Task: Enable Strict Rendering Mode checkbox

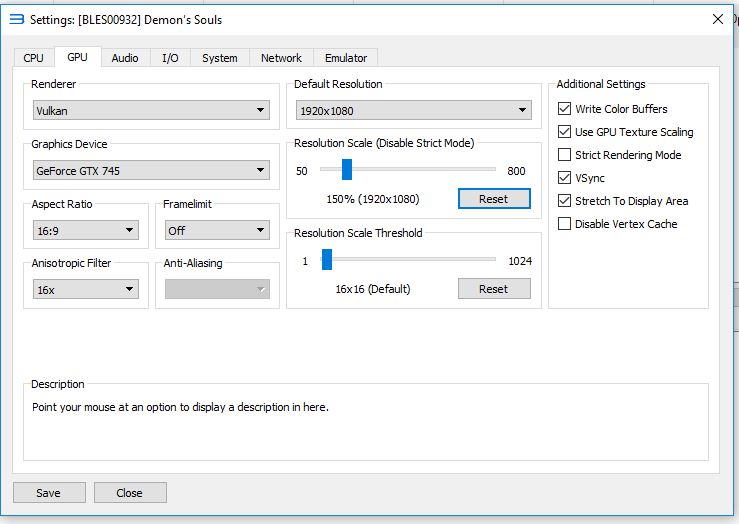Action: 565,155
